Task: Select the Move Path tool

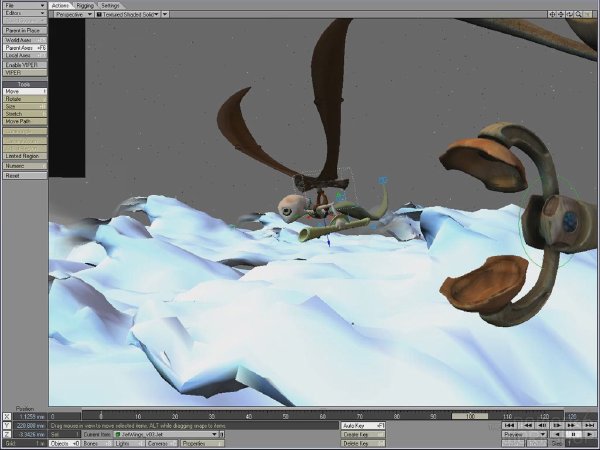Action: pyautogui.click(x=25, y=121)
